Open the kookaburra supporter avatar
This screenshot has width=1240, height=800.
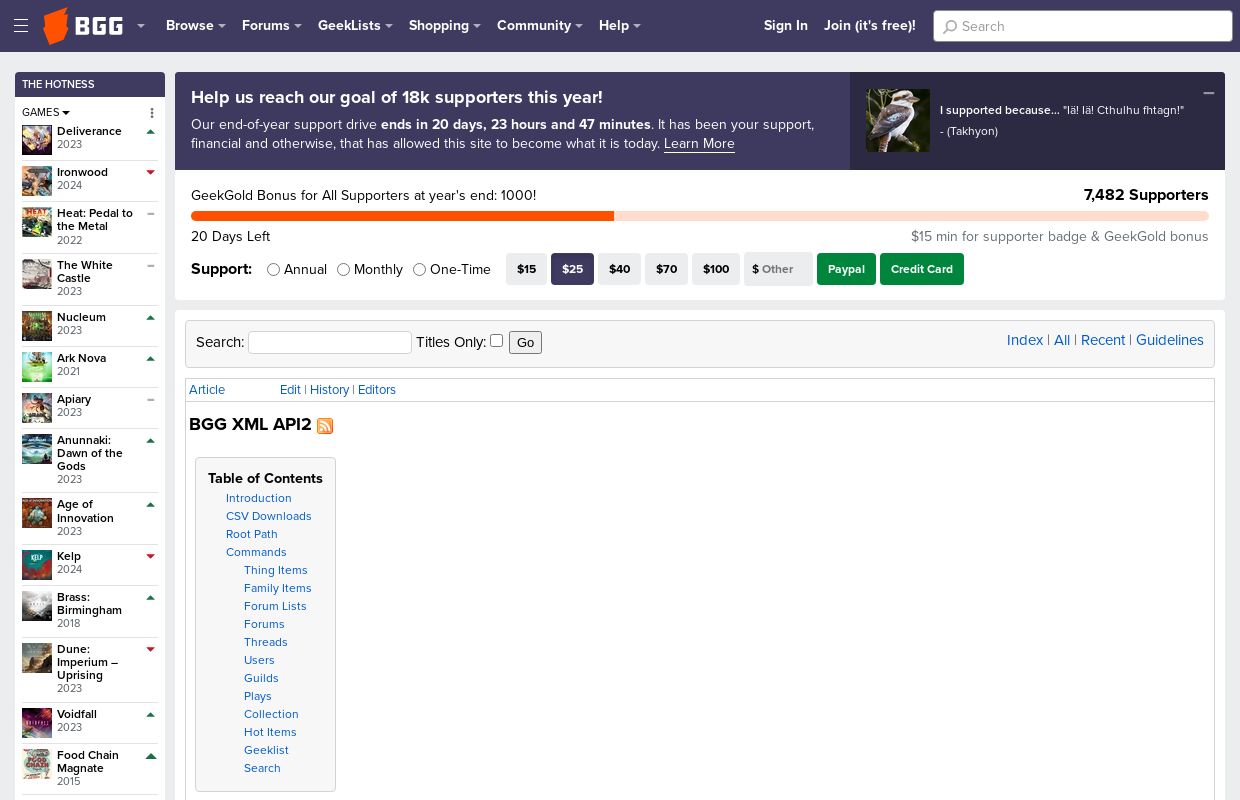[898, 120]
